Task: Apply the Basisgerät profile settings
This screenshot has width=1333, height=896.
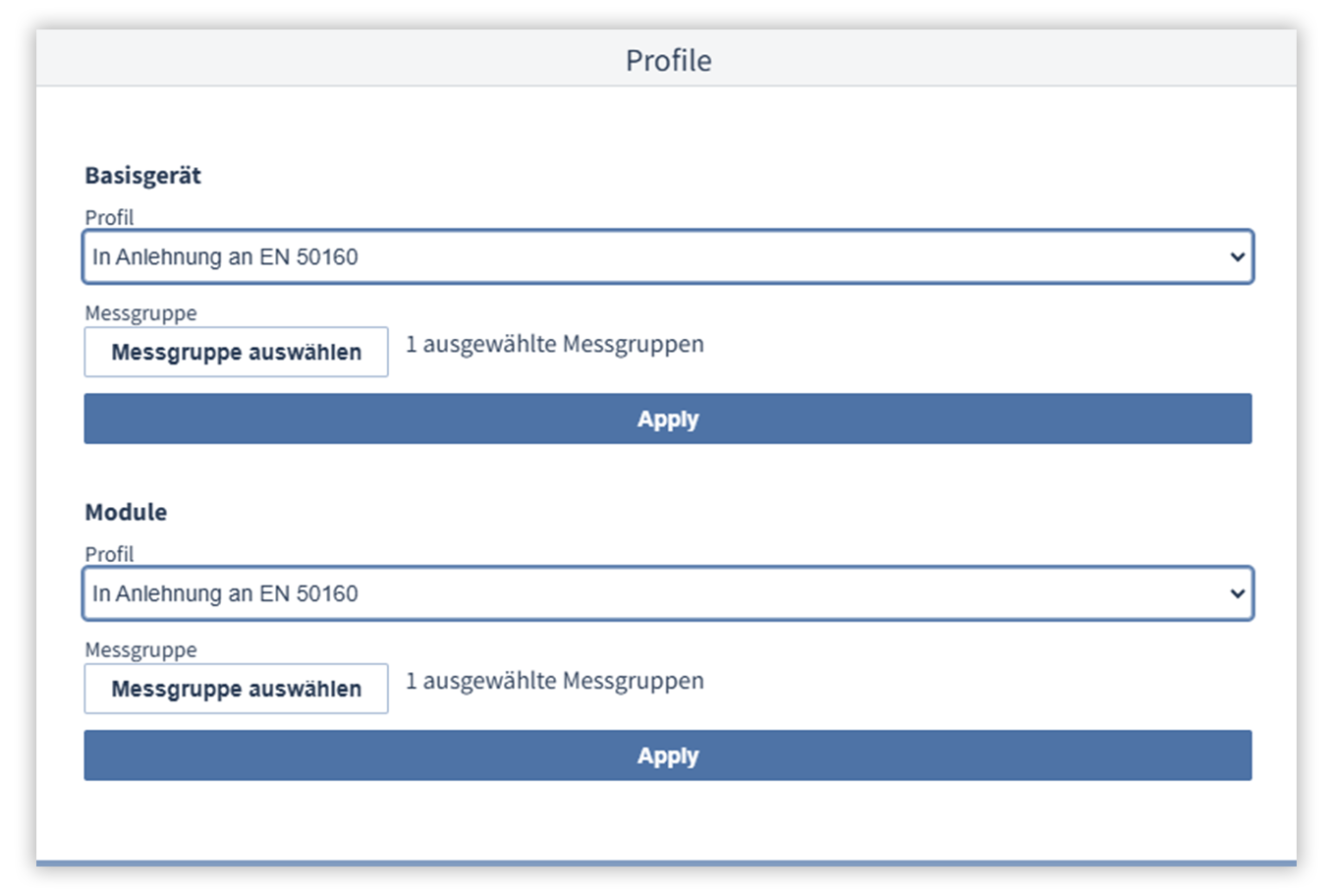Action: [667, 420]
